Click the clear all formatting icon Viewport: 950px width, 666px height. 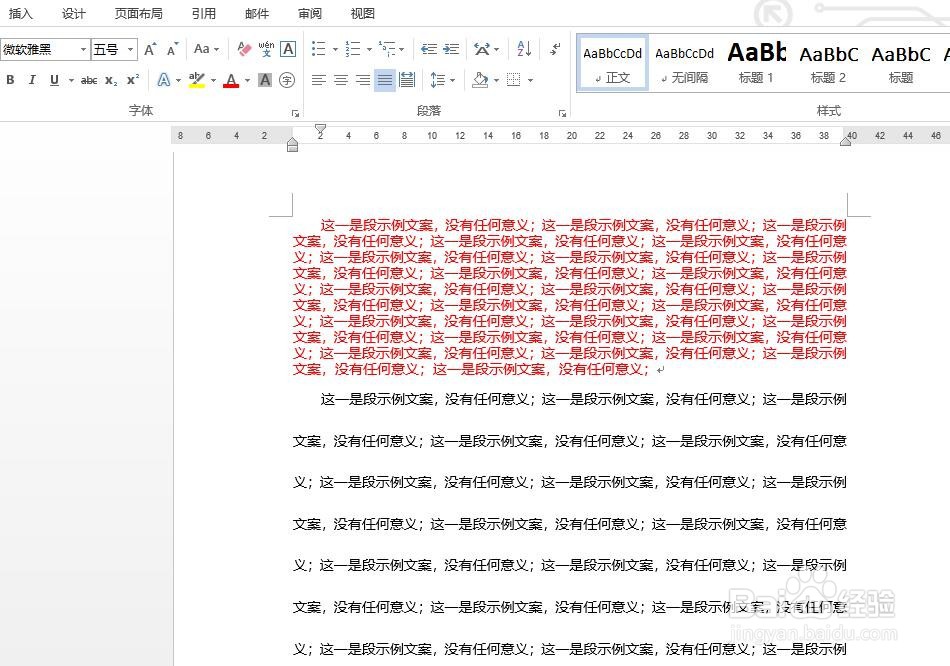pyautogui.click(x=243, y=46)
